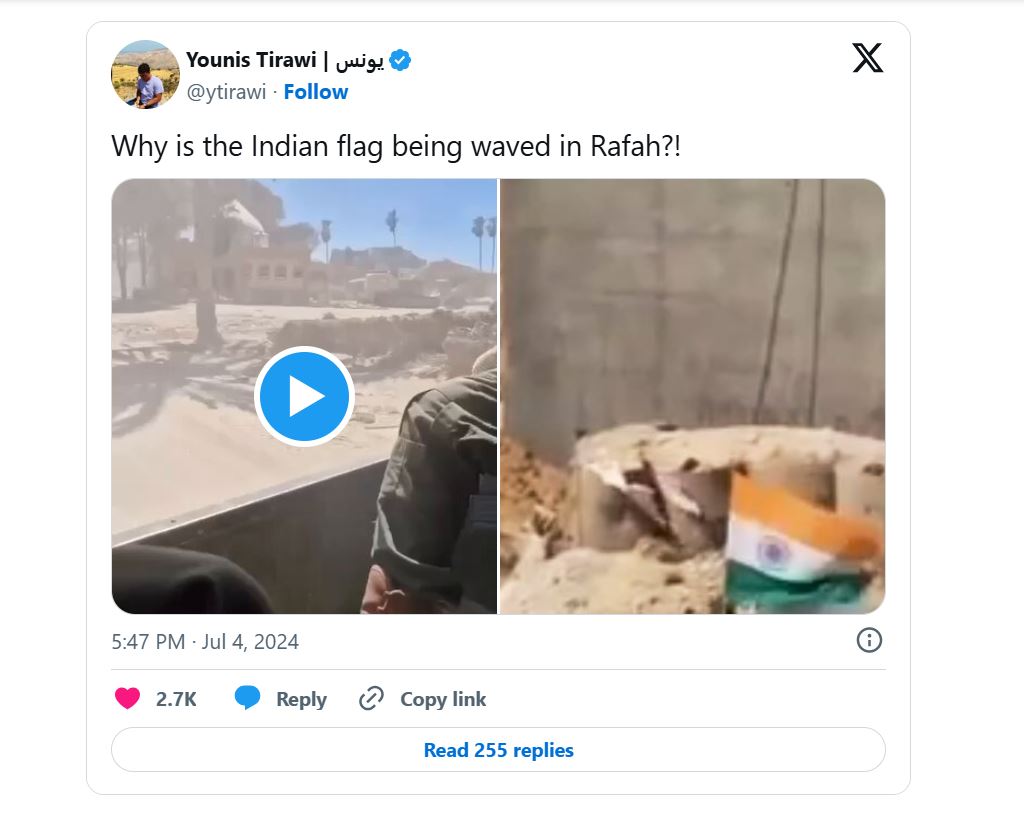Open the @ytirawi handle link
This screenshot has width=1024, height=819.
[x=227, y=92]
